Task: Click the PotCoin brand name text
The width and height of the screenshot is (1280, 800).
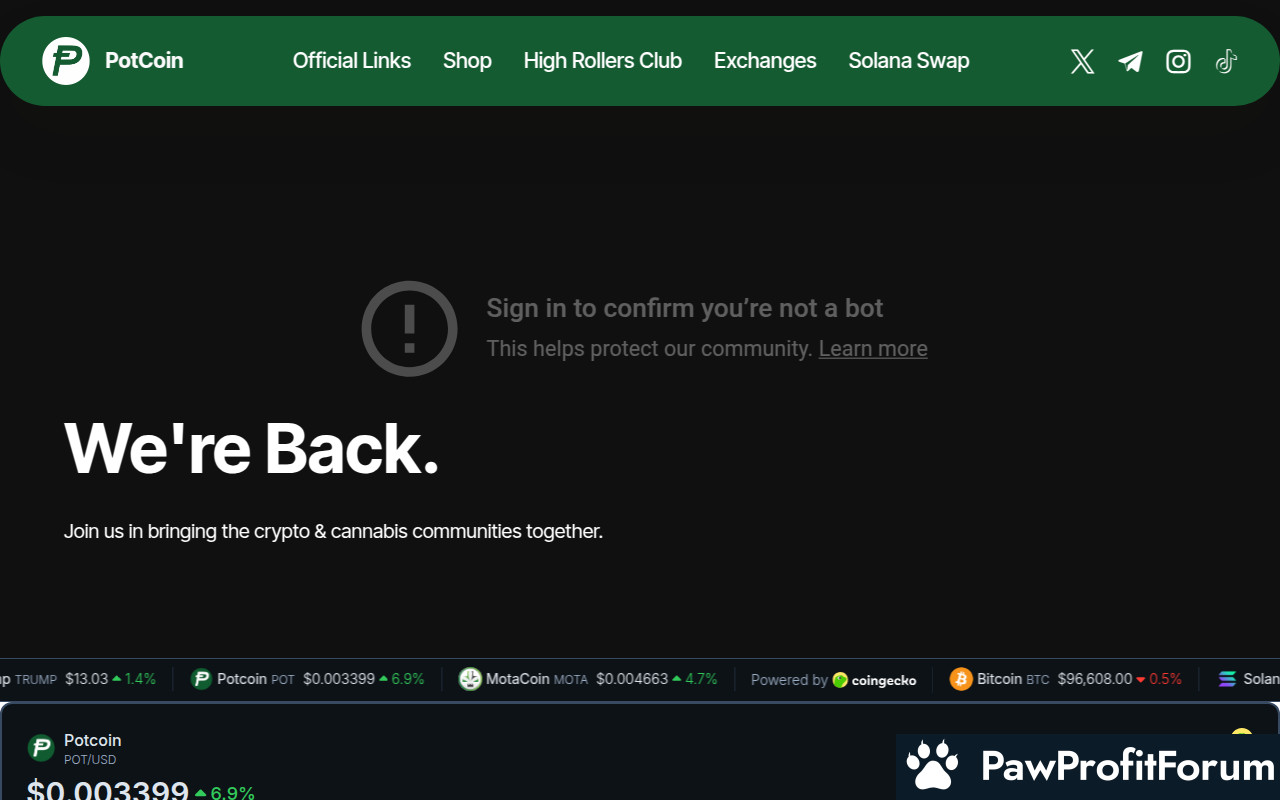Action: pos(144,61)
